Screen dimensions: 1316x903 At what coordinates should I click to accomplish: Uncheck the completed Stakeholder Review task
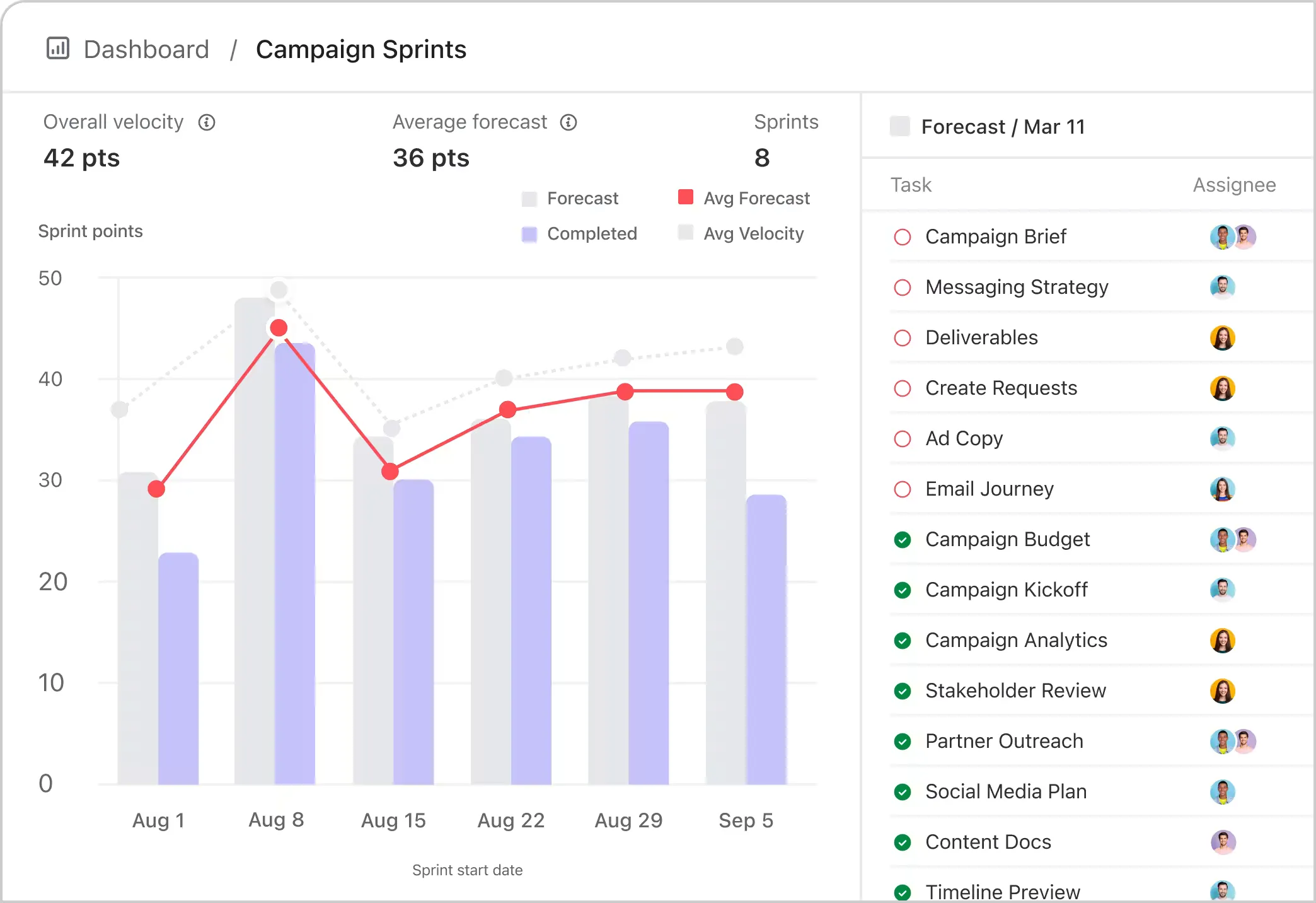[903, 691]
